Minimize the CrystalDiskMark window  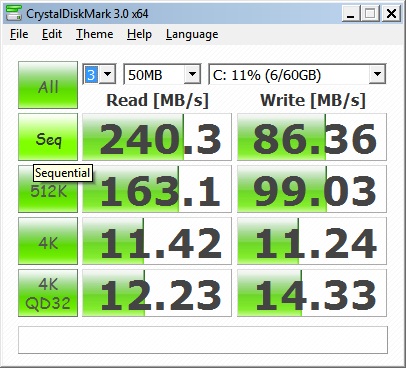pyautogui.click(x=351, y=14)
